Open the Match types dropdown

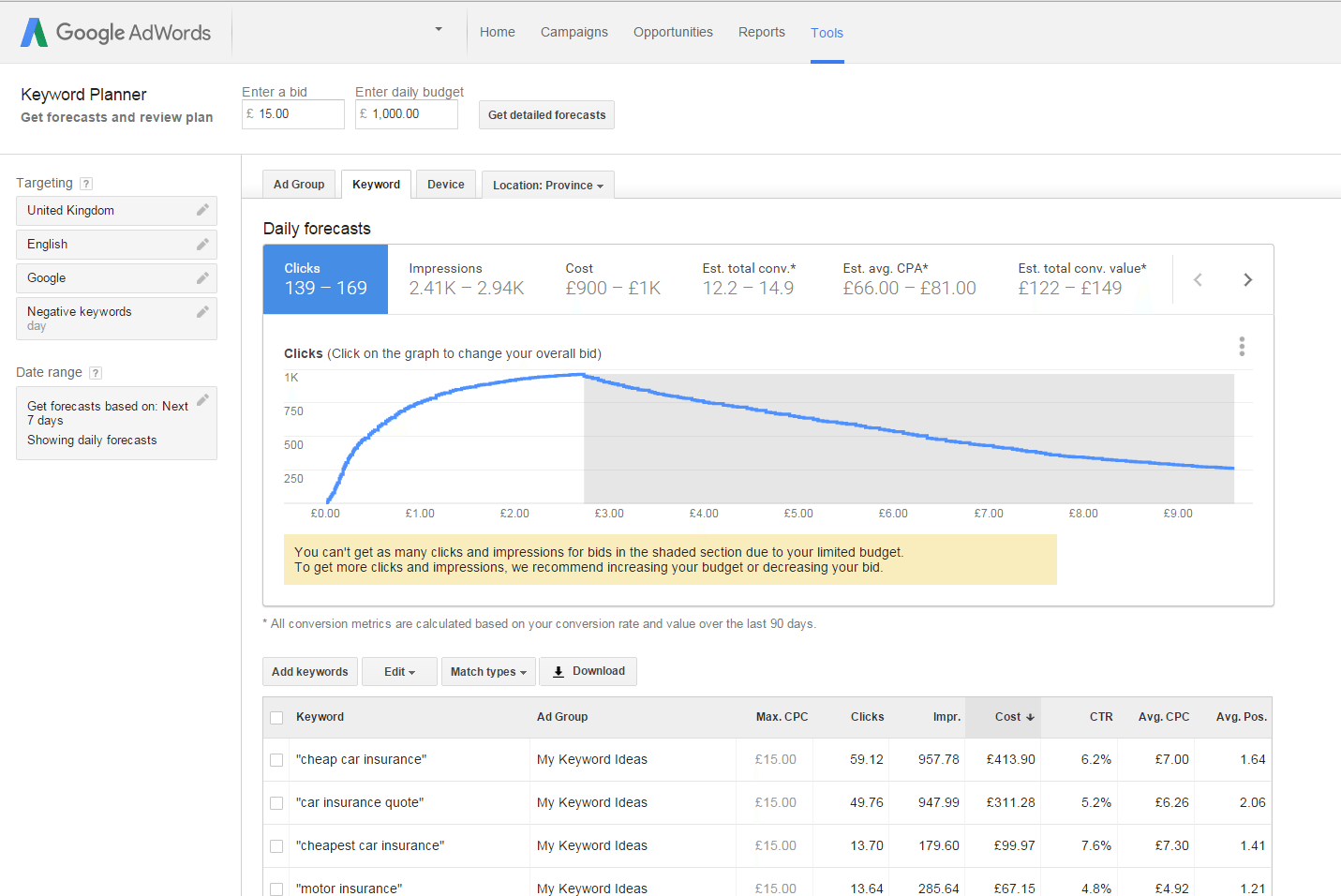pos(488,672)
